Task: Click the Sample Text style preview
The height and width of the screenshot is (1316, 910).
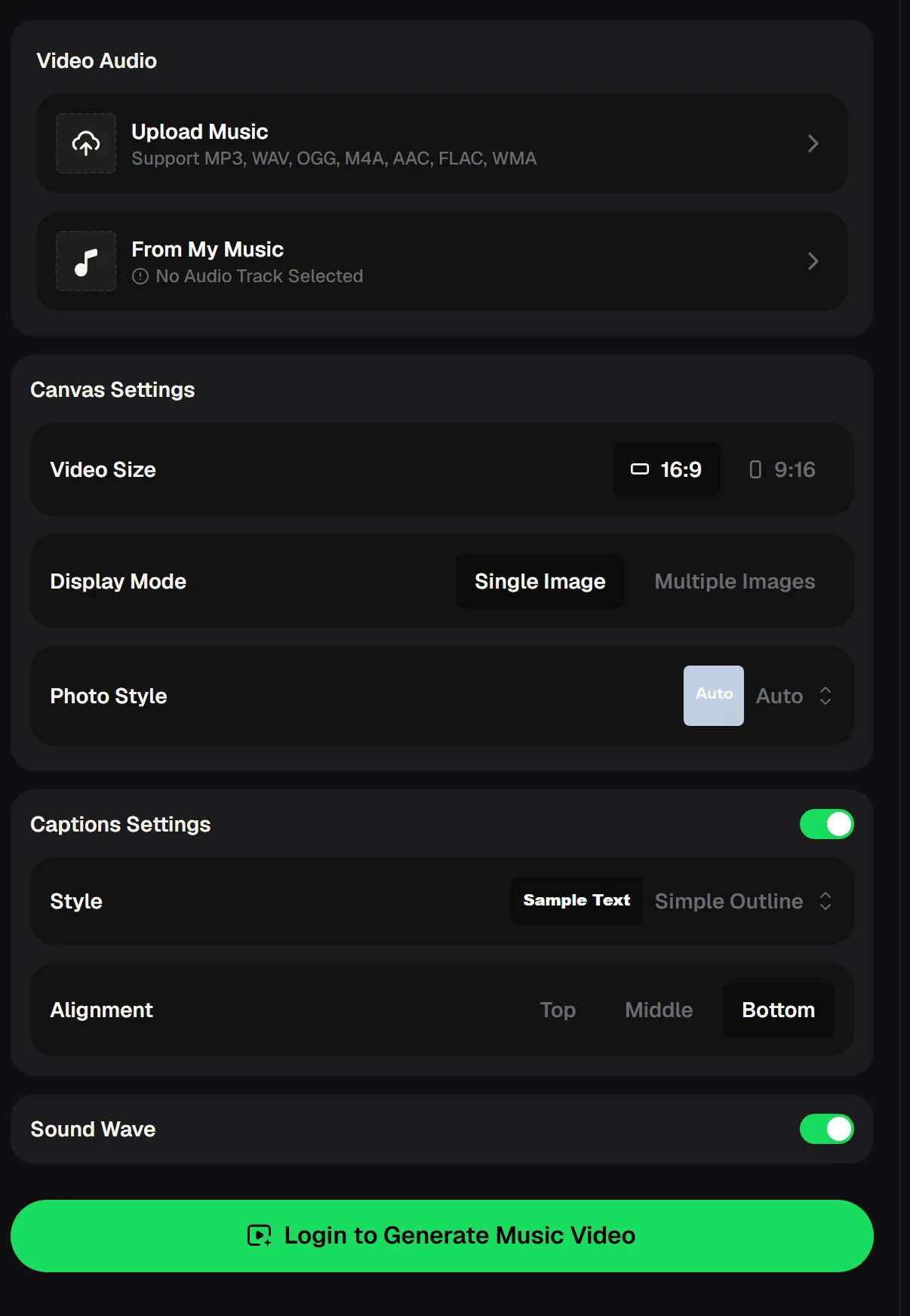Action: 576,901
